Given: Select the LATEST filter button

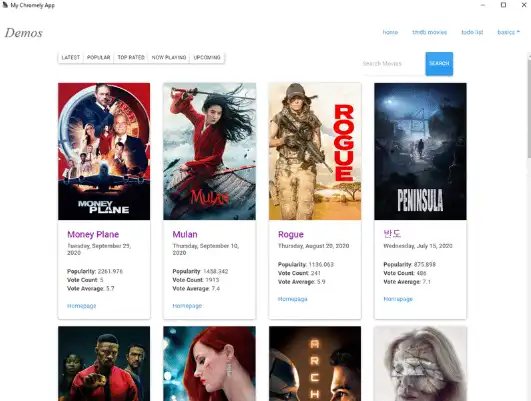Looking at the screenshot, I should [71, 58].
